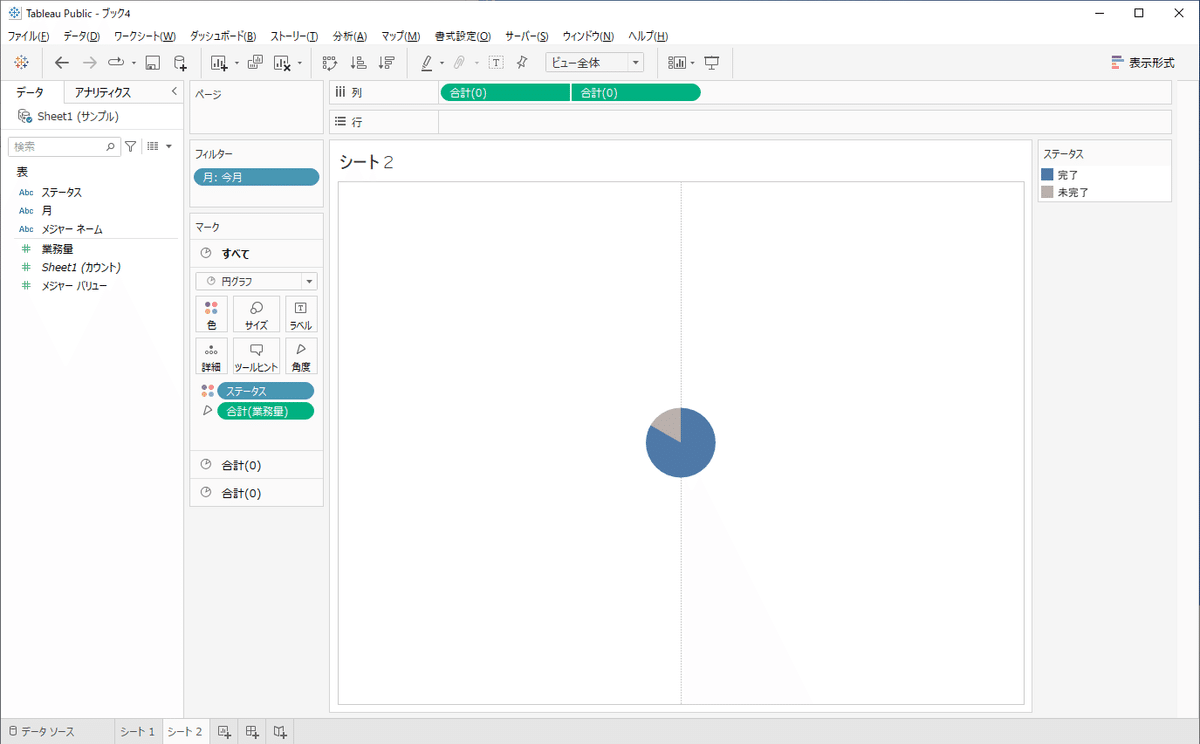Create a new worksheet from toolbar
This screenshot has height=744, width=1200.
(220, 62)
